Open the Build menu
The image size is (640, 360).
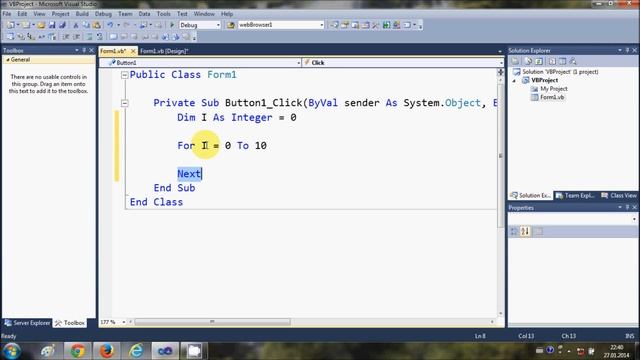82,14
